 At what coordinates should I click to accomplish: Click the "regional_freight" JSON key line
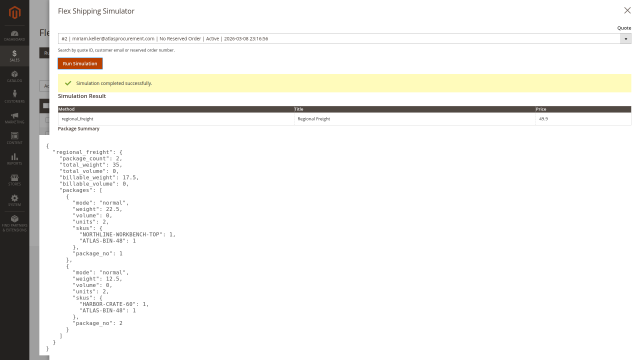tap(87, 152)
